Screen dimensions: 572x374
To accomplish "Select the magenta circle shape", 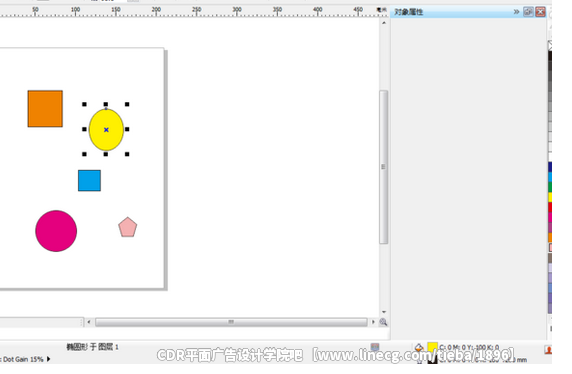I will click(56, 231).
